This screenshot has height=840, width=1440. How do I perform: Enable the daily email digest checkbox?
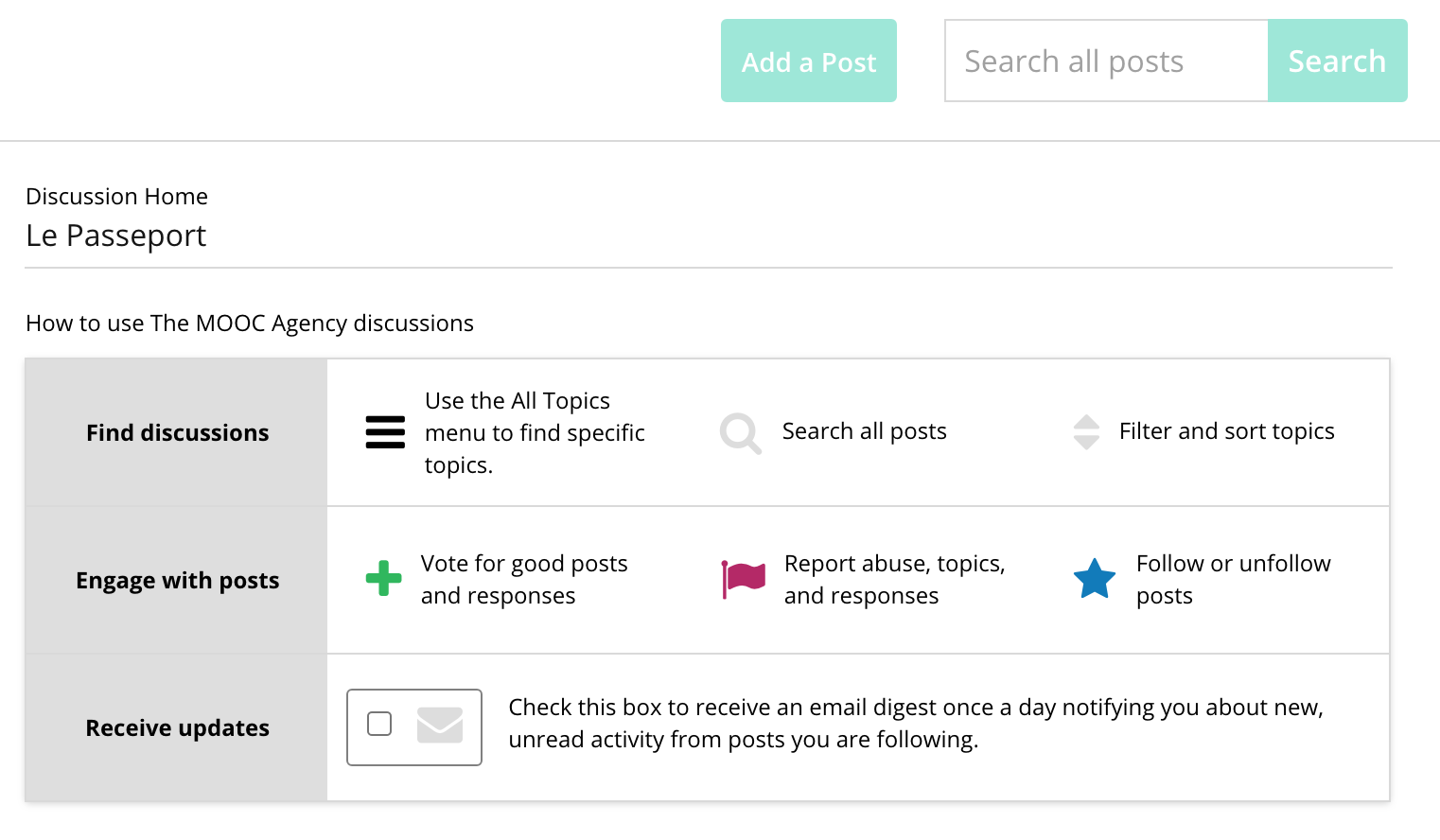click(379, 724)
